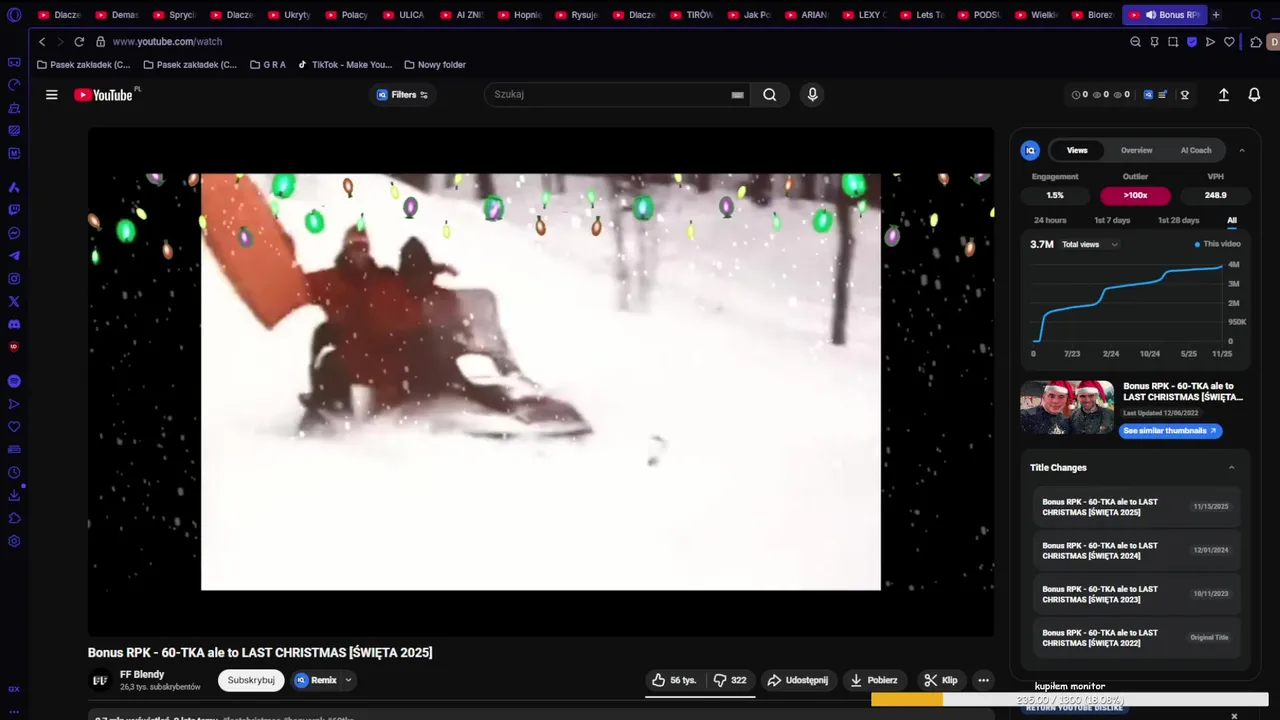The width and height of the screenshot is (1280, 720).
Task: Open the more actions ellipsis menu
Action: (983, 680)
